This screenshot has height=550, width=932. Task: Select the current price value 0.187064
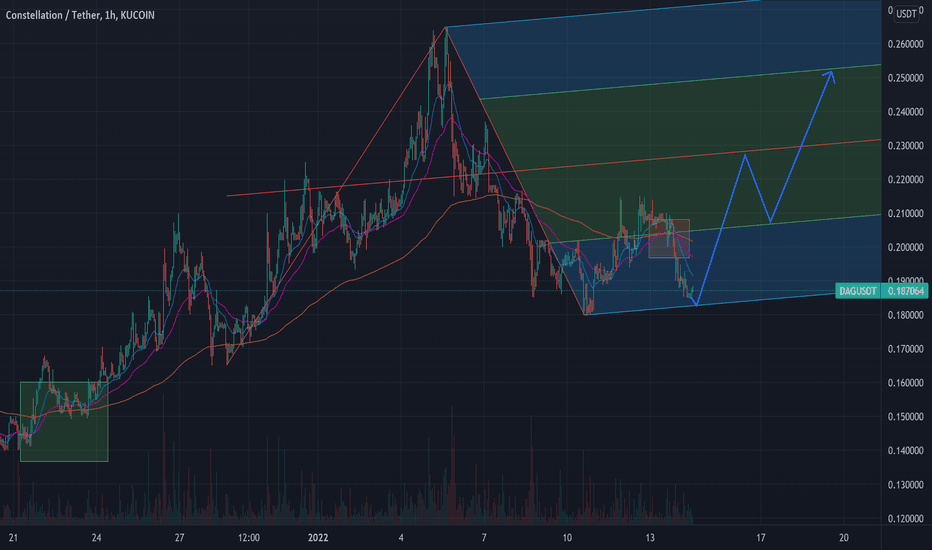(905, 291)
